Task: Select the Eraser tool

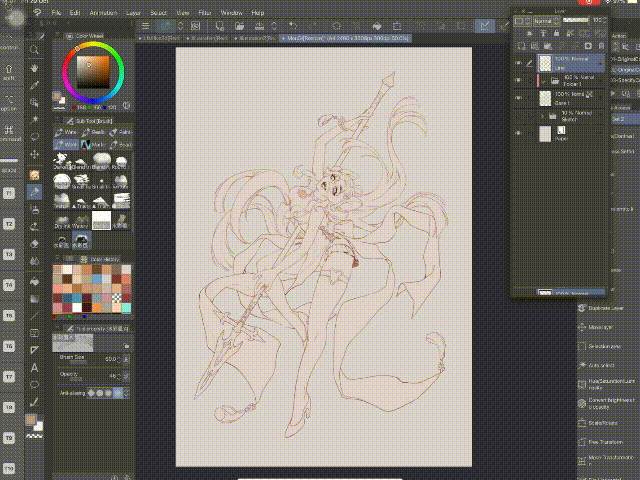Action: tap(35, 244)
